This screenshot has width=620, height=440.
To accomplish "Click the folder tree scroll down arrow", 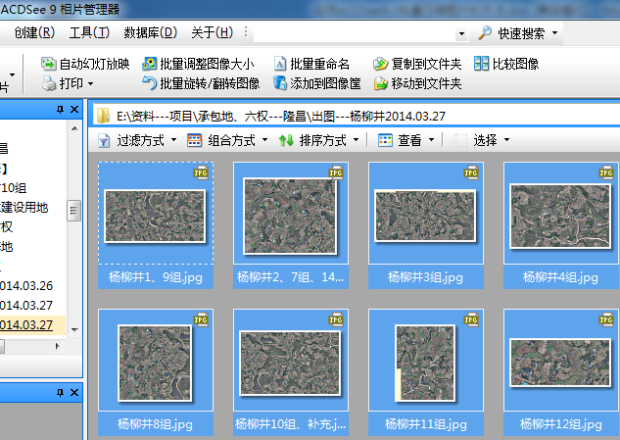I will coord(74,329).
